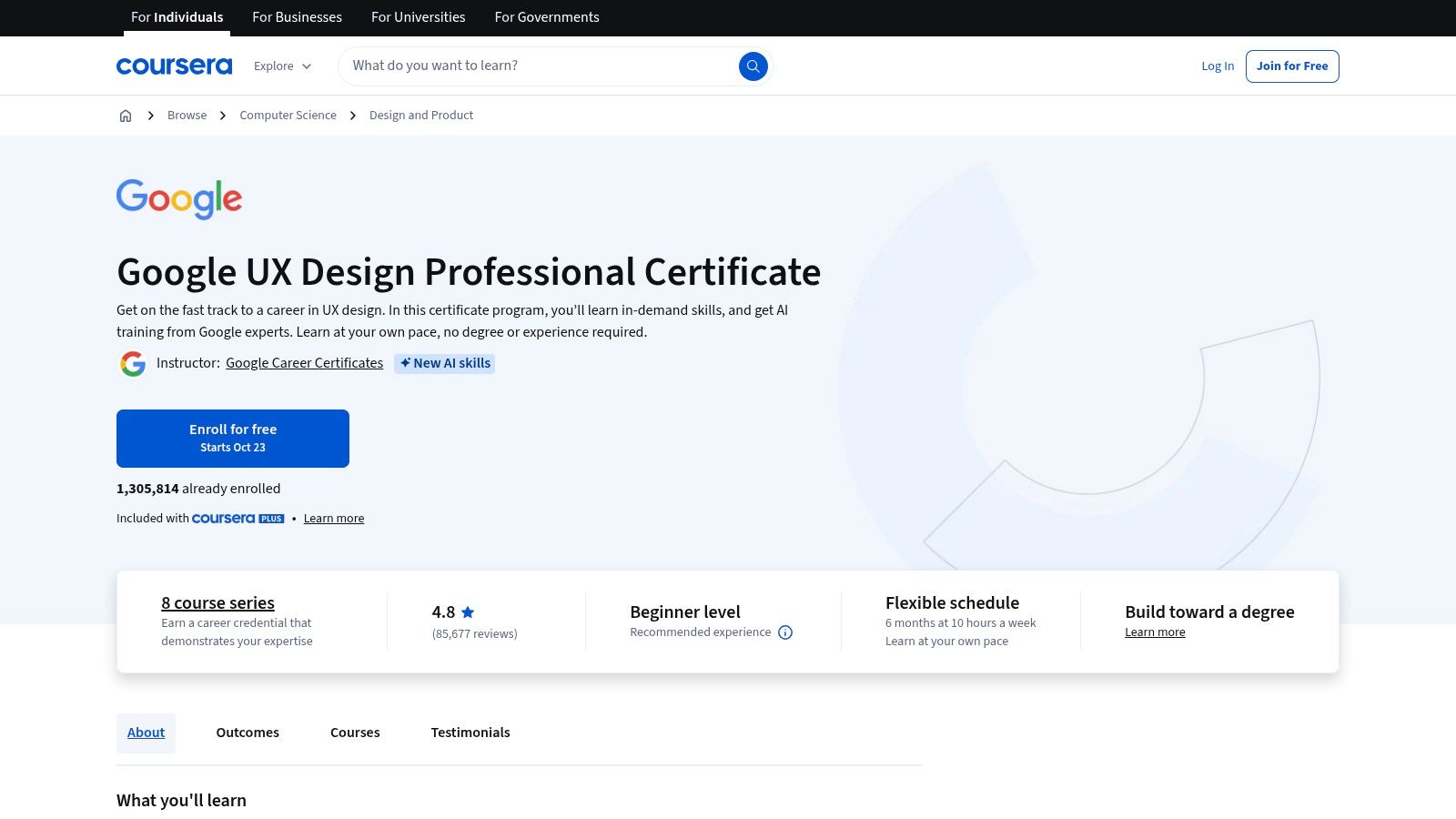
Task: Open the Testimonials tab
Action: click(x=470, y=733)
